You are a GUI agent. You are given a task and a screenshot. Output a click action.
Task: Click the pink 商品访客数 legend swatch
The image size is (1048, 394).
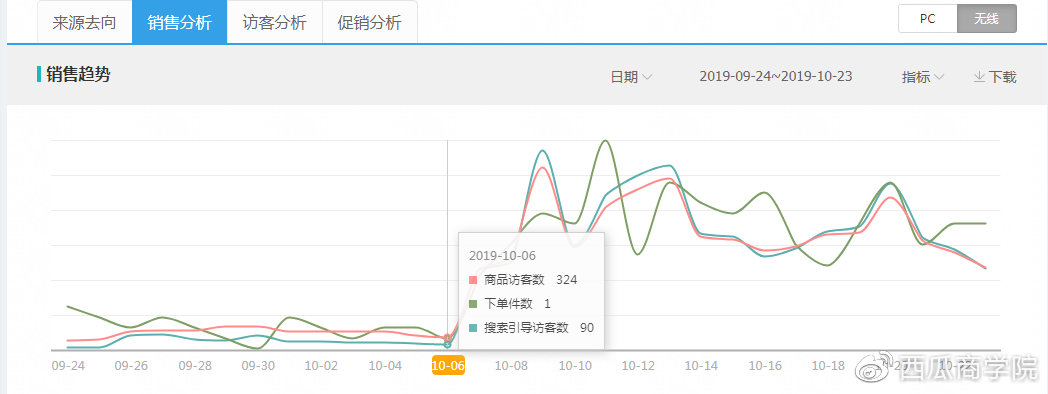(x=473, y=280)
